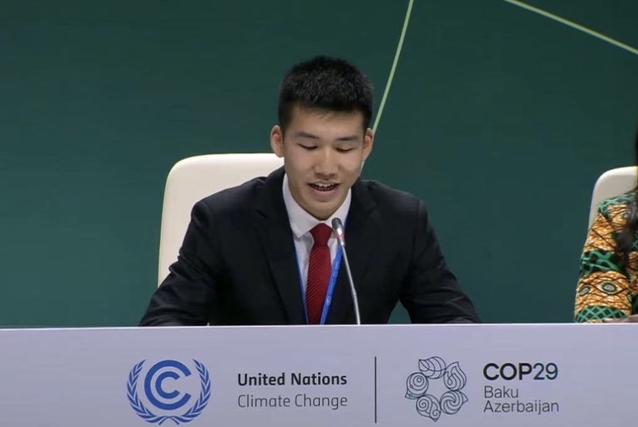This screenshot has width=638, height=427.
Task: Click the vertical divider line between logos
Action: pos(375,390)
